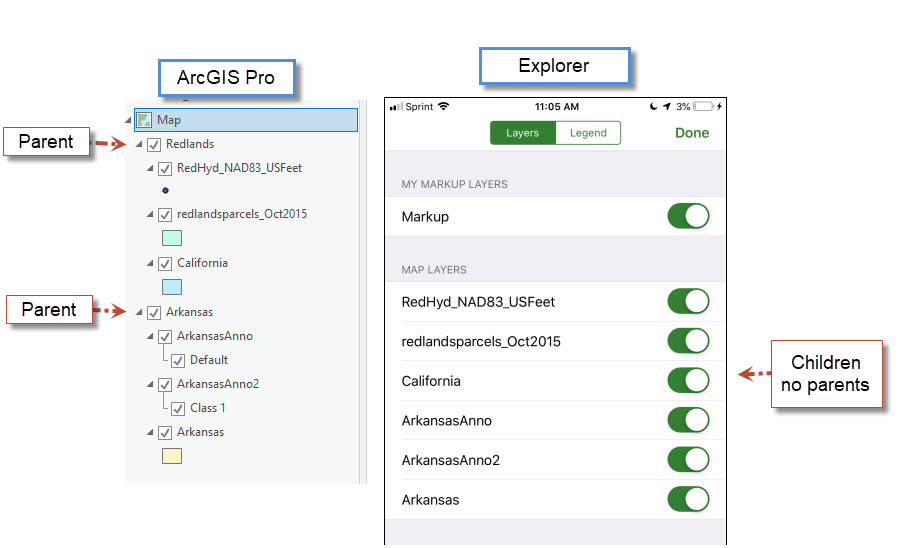Turn off RedHyd_NAD83_USFeet switch in Explorer
Screen dimensions: 905x548
pos(688,301)
